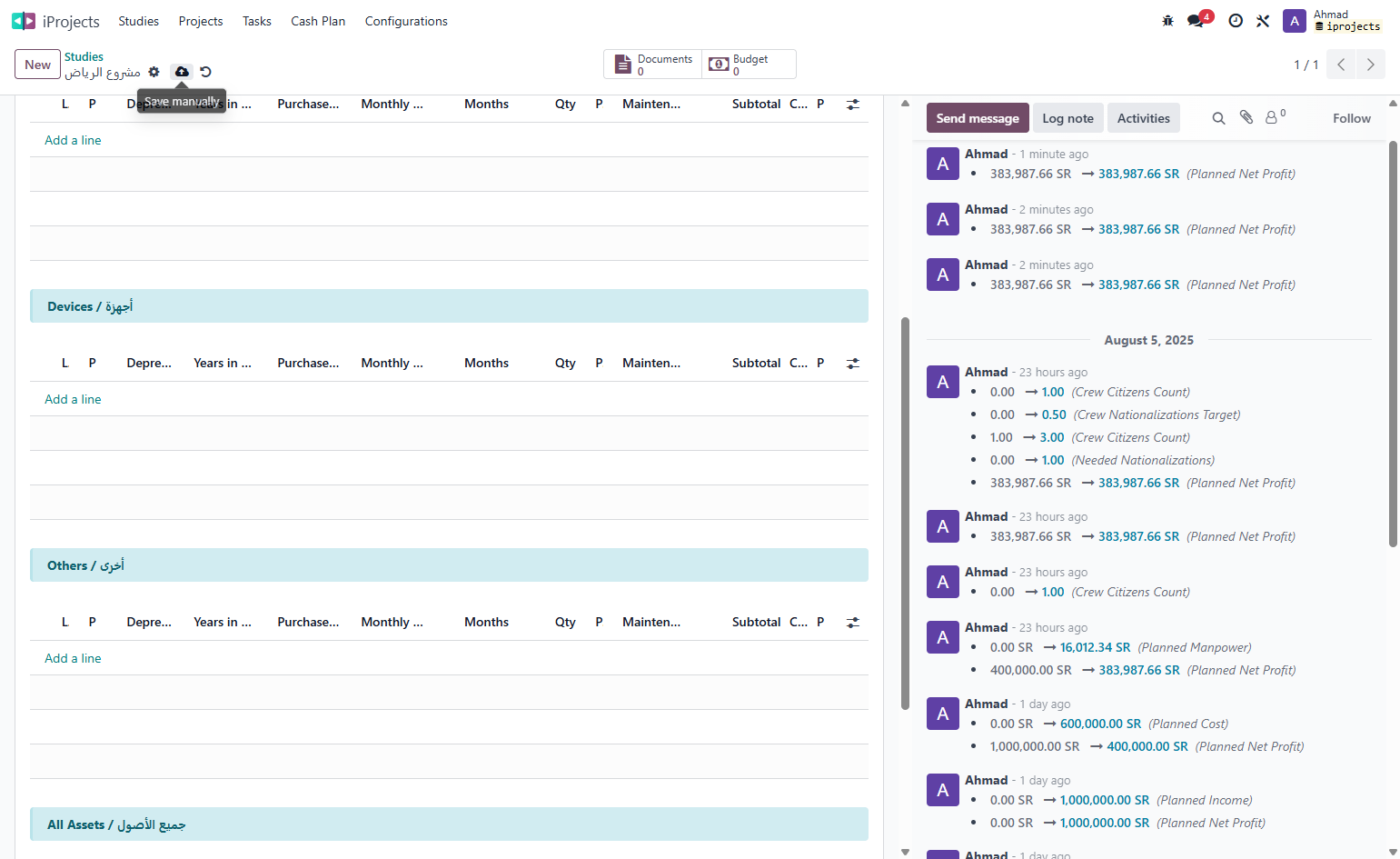Sort Devices table by Subtotal
The height and width of the screenshot is (859, 1400).
(756, 363)
